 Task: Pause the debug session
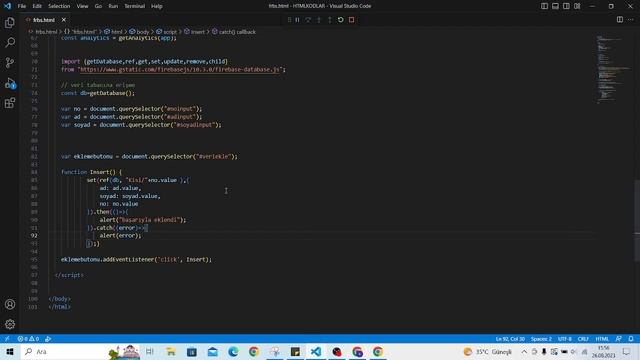[298, 20]
